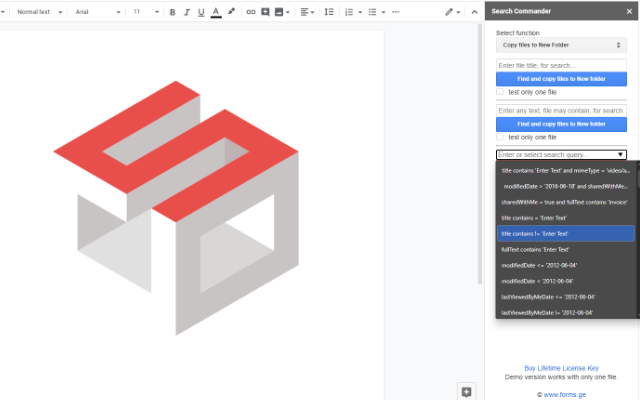The height and width of the screenshot is (400, 640).
Task: Show more toolbar options ellipsis
Action: pos(395,12)
